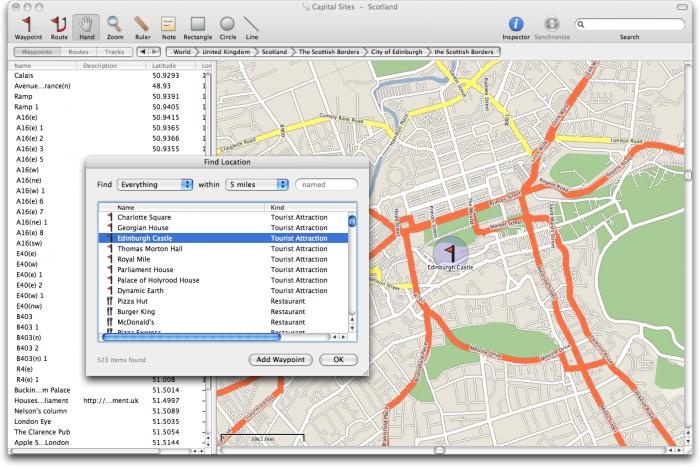700x467 pixels.
Task: Click OK in Find Location dialog
Action: click(x=338, y=360)
